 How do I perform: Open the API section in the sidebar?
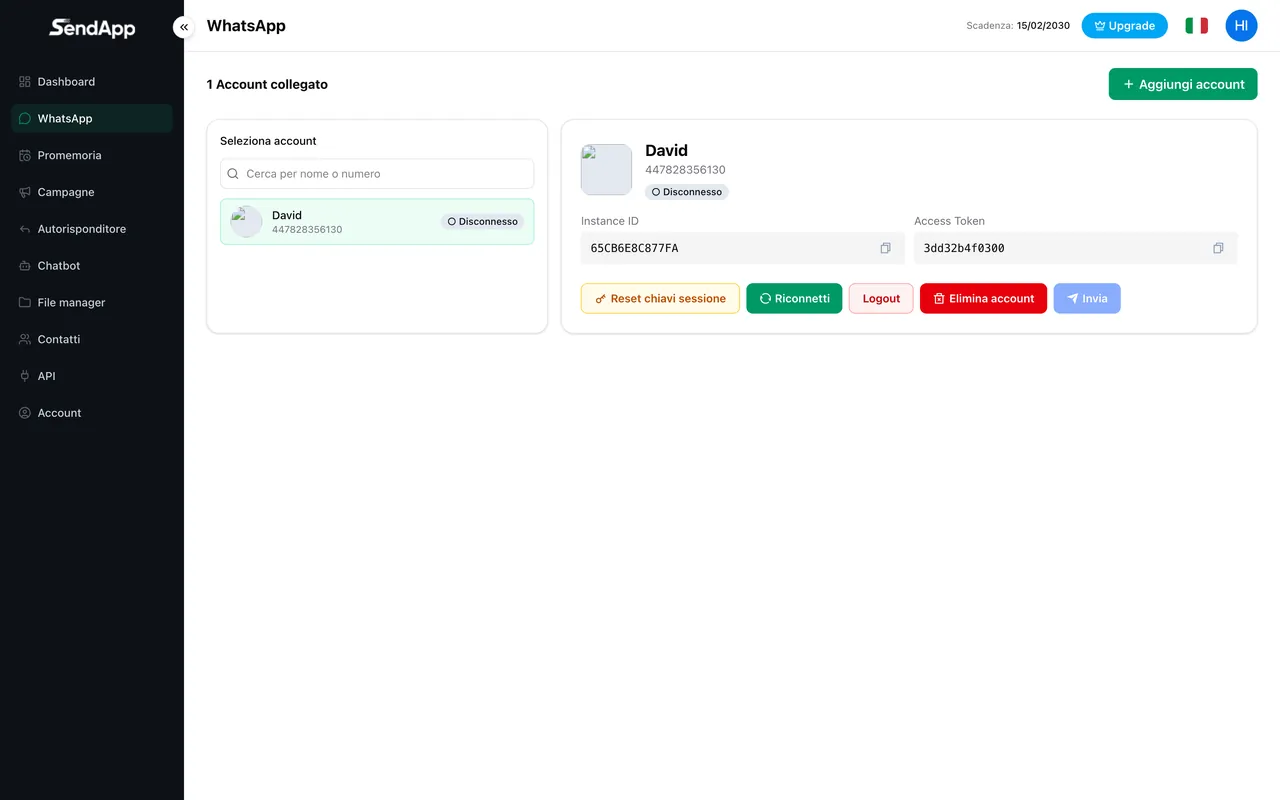click(92, 376)
